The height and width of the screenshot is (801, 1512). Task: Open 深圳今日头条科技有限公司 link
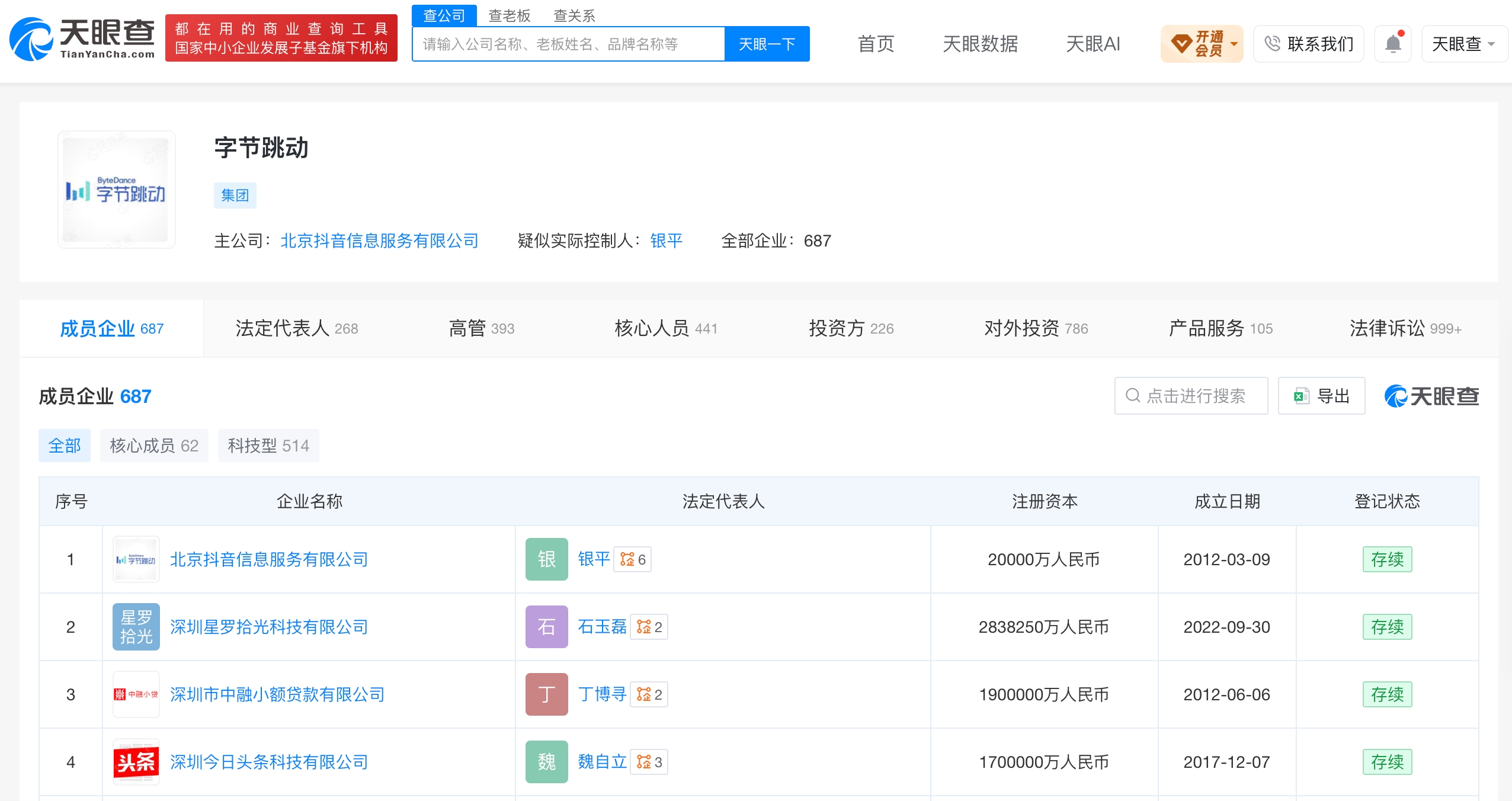pos(269,762)
